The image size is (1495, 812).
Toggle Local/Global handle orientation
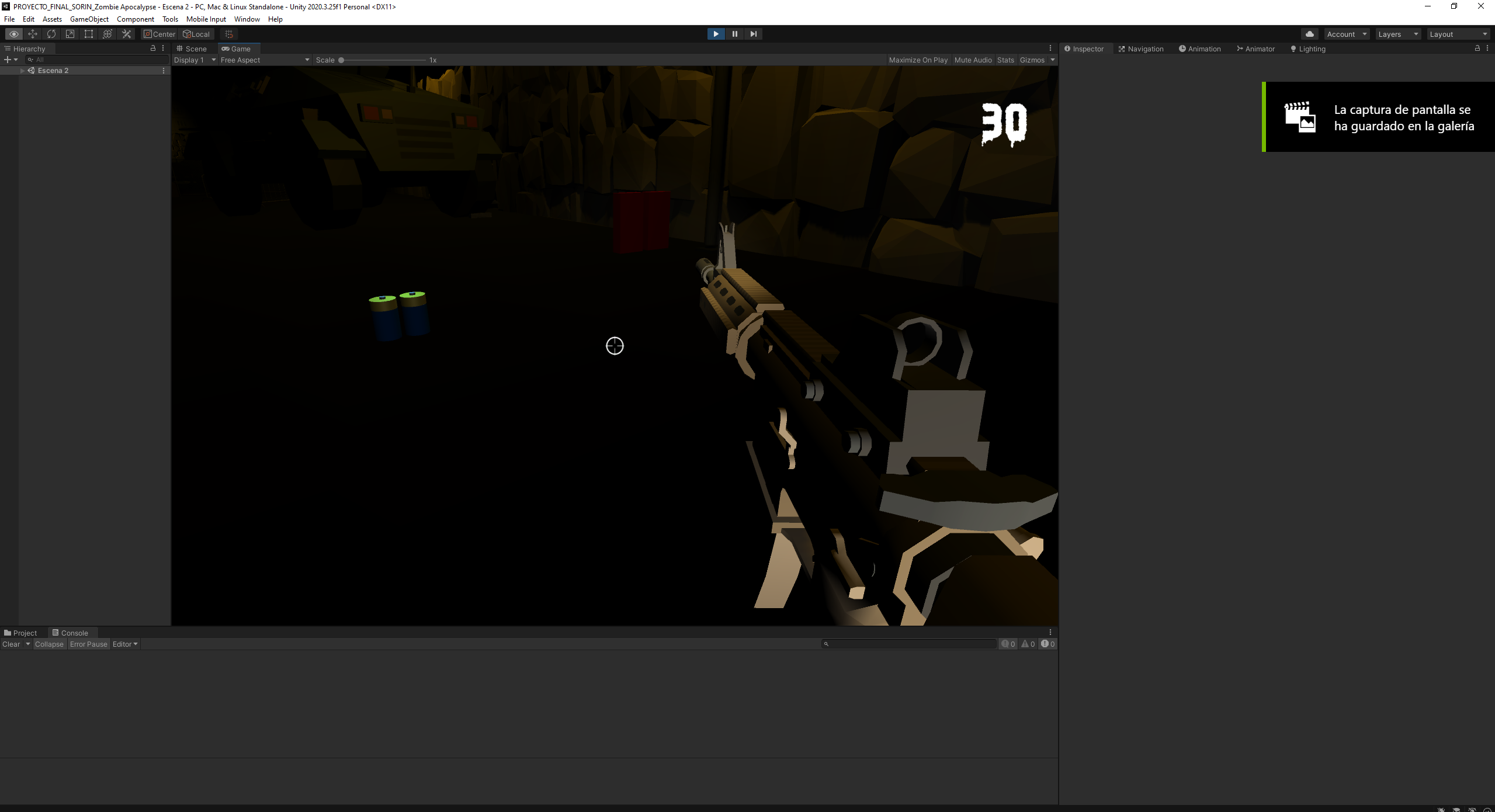click(x=196, y=34)
